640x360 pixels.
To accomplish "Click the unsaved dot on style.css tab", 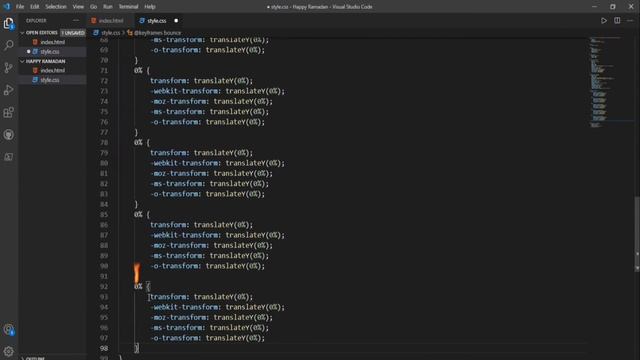I will click(176, 20).
